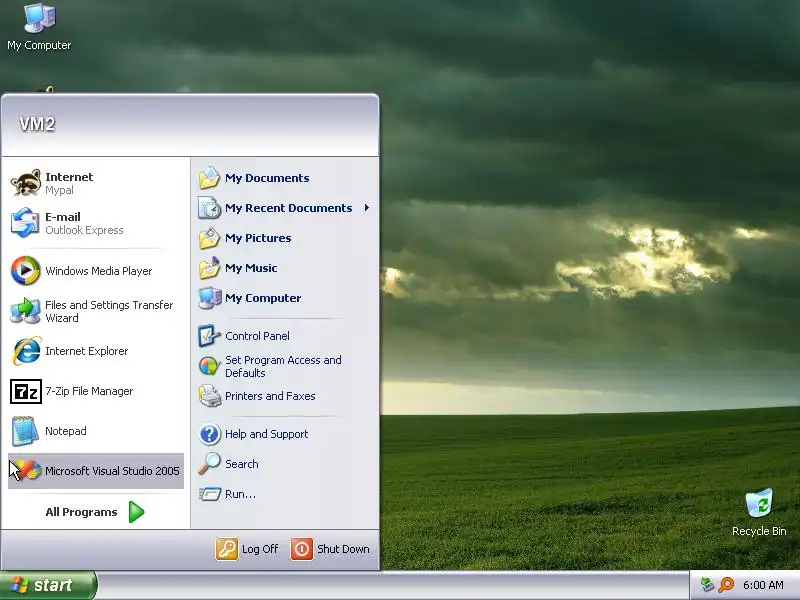Open the My Documents folder icon
Screen dimensions: 800x600
209,178
